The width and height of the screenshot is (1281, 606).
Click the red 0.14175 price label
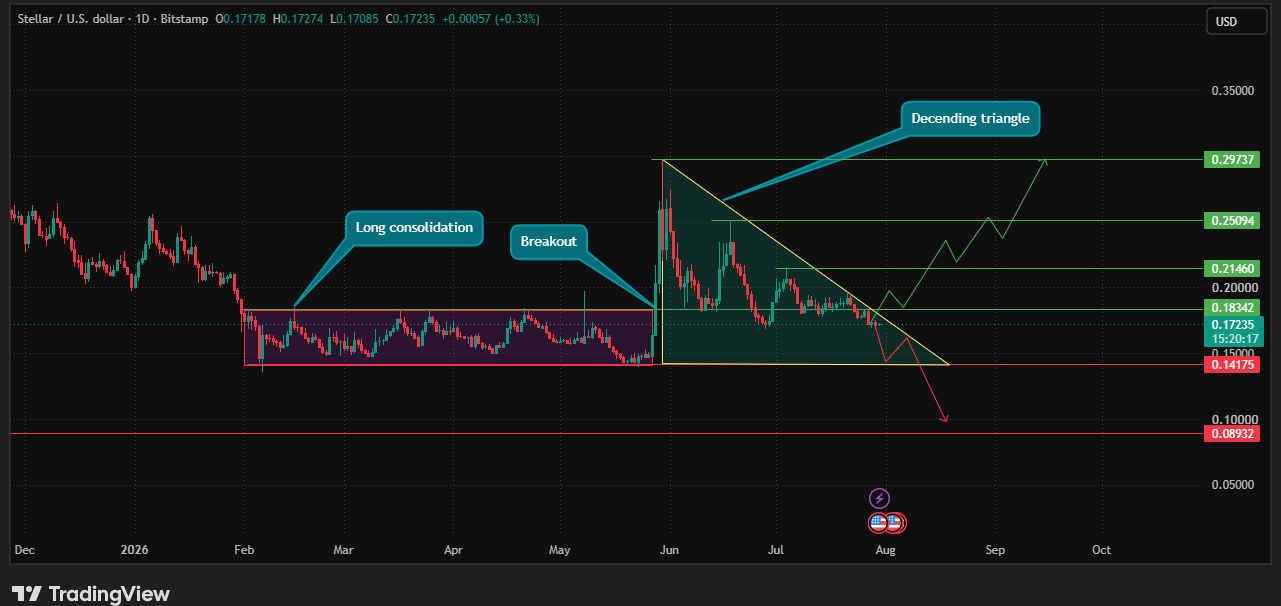point(1232,365)
